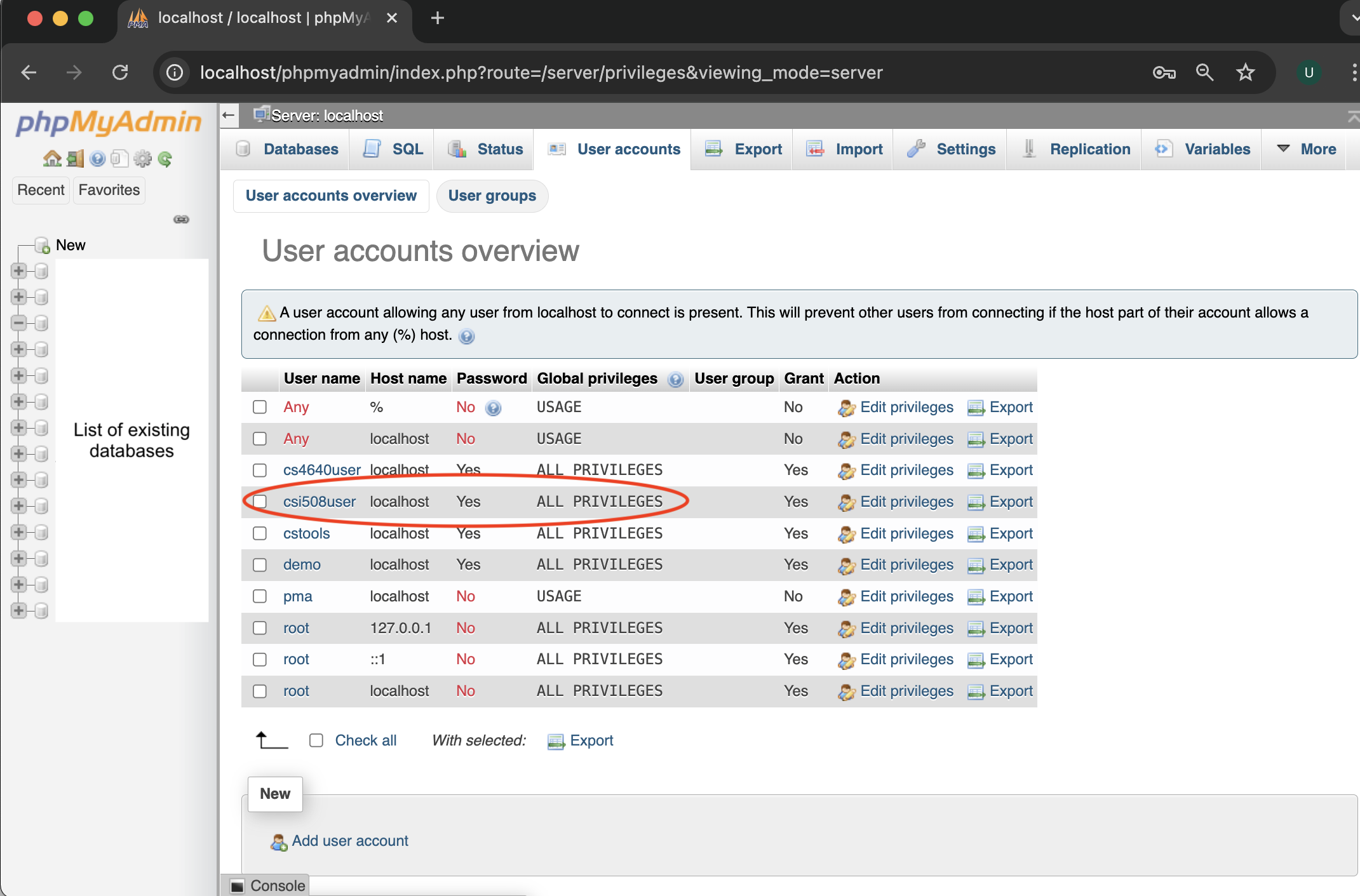
Task: Refresh navigation panel with green refresh icon
Action: tap(165, 159)
